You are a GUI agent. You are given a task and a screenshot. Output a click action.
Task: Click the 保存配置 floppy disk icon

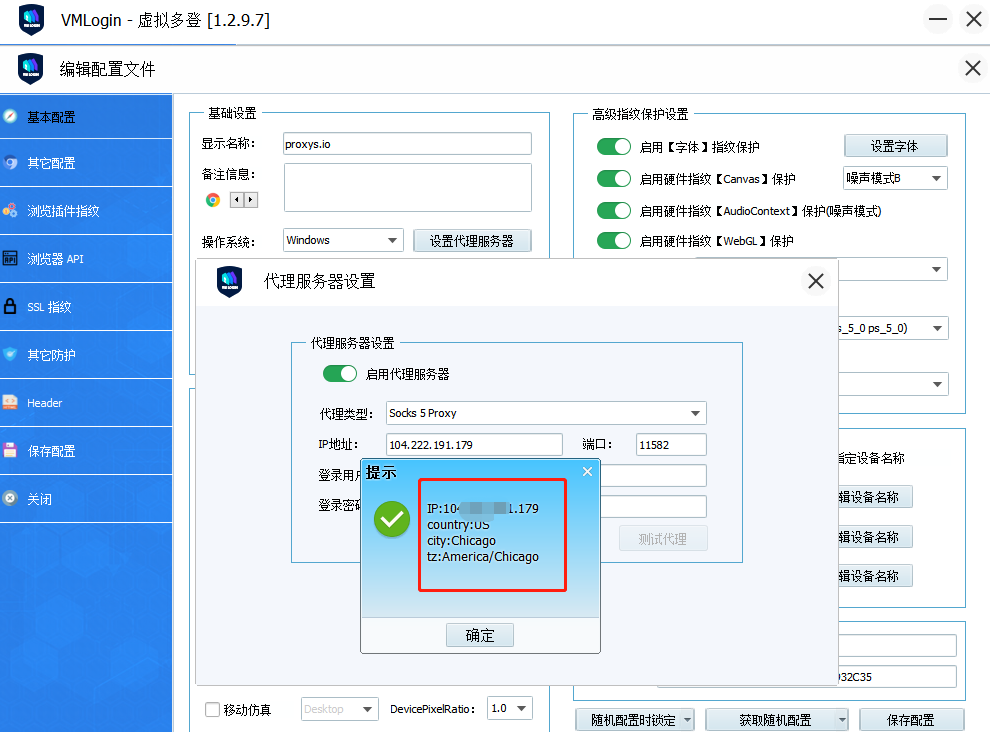click(x=10, y=451)
